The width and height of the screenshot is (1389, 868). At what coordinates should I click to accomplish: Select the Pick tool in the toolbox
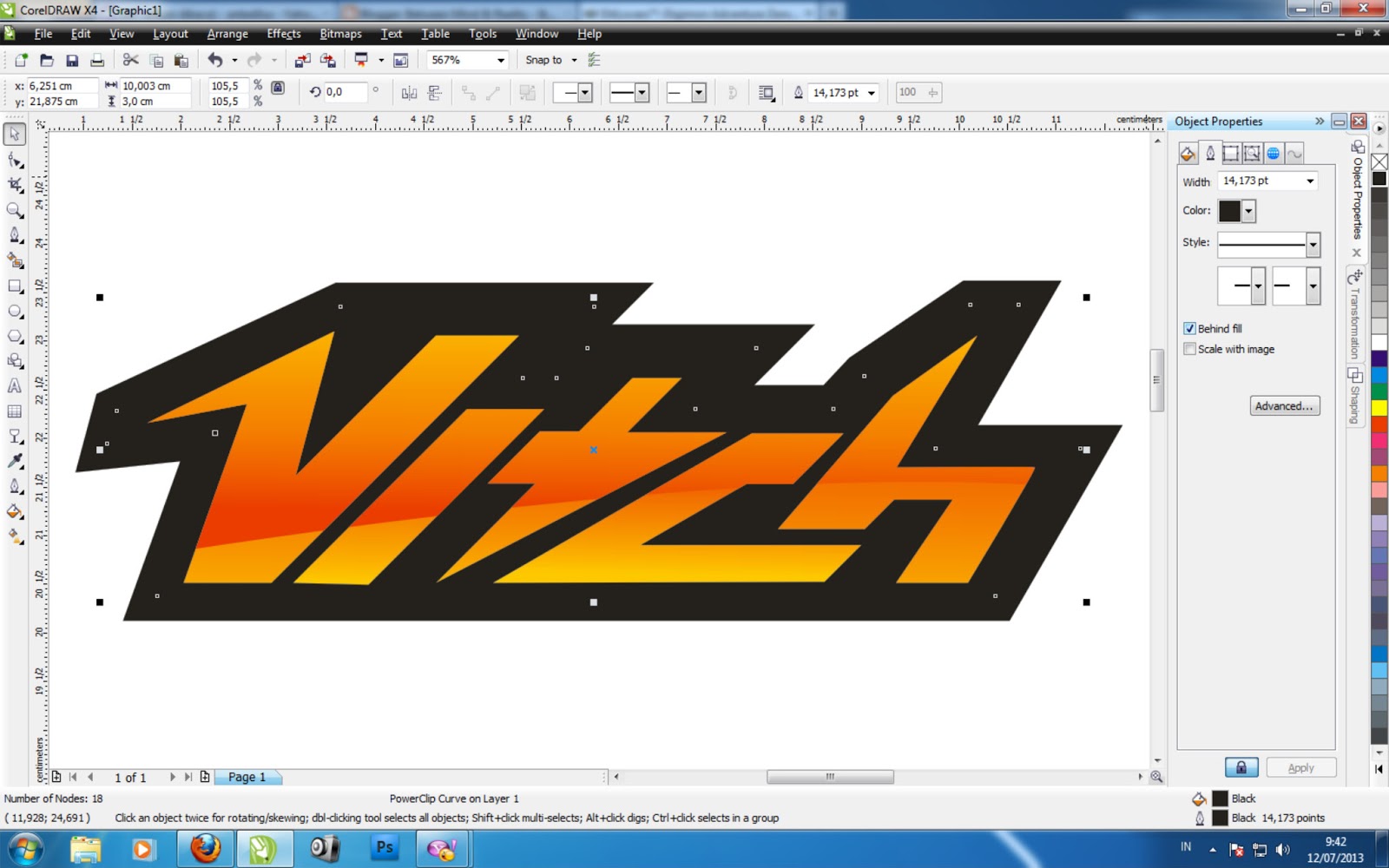[x=15, y=135]
